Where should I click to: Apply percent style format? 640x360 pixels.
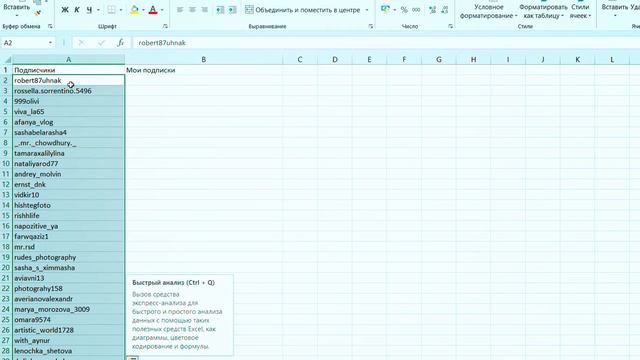coord(404,10)
